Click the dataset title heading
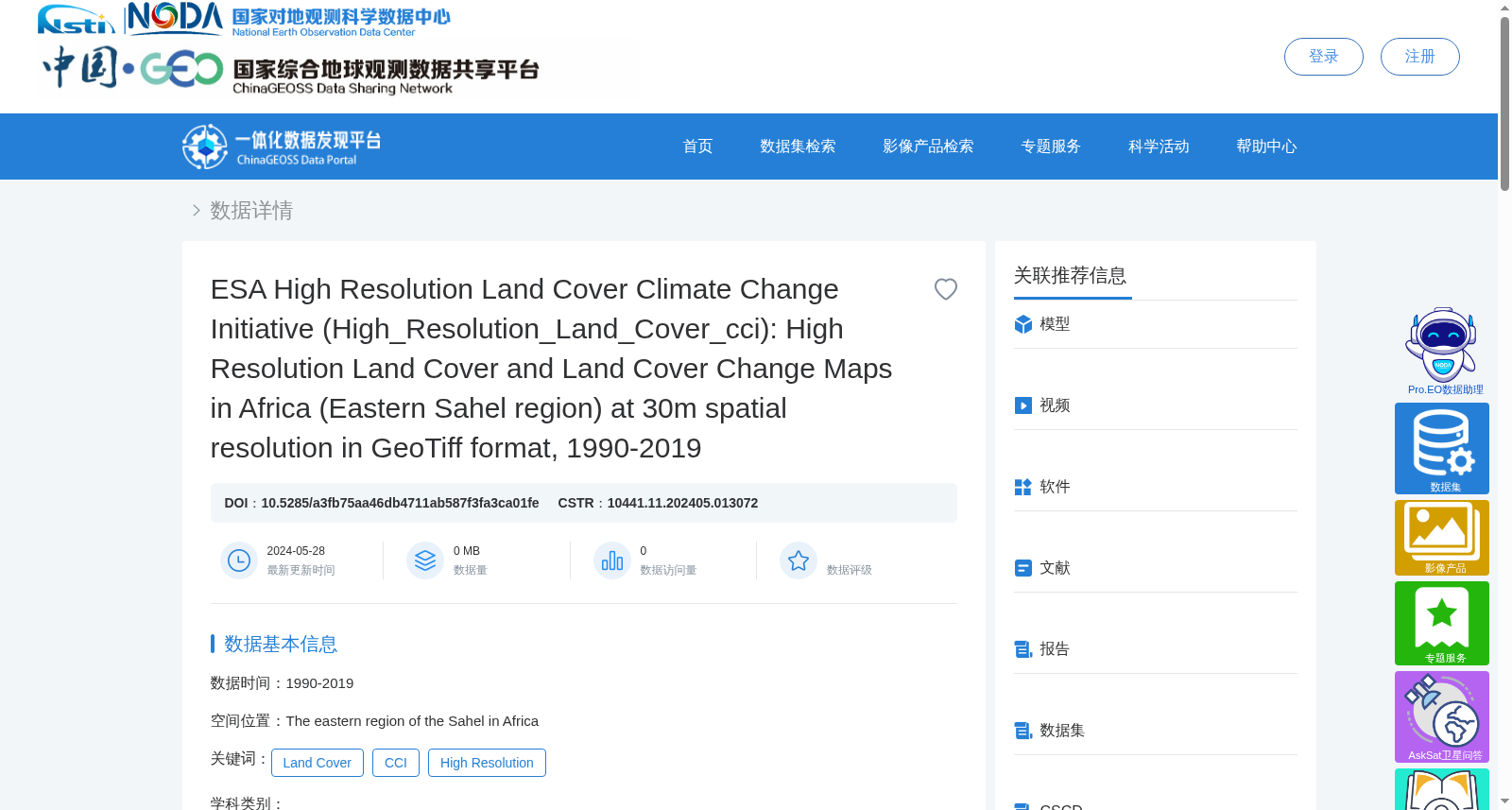The height and width of the screenshot is (810, 1512). tap(552, 369)
